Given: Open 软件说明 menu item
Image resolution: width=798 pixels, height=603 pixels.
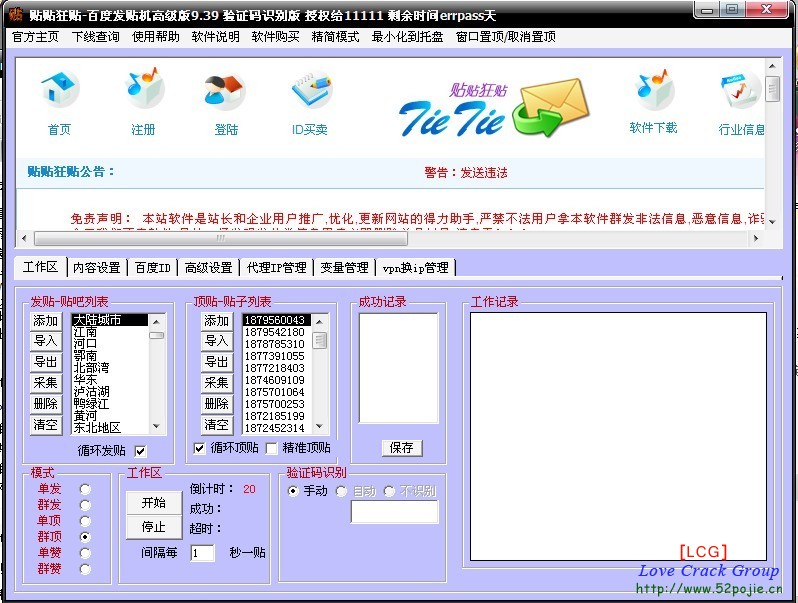Looking at the screenshot, I should (216, 37).
